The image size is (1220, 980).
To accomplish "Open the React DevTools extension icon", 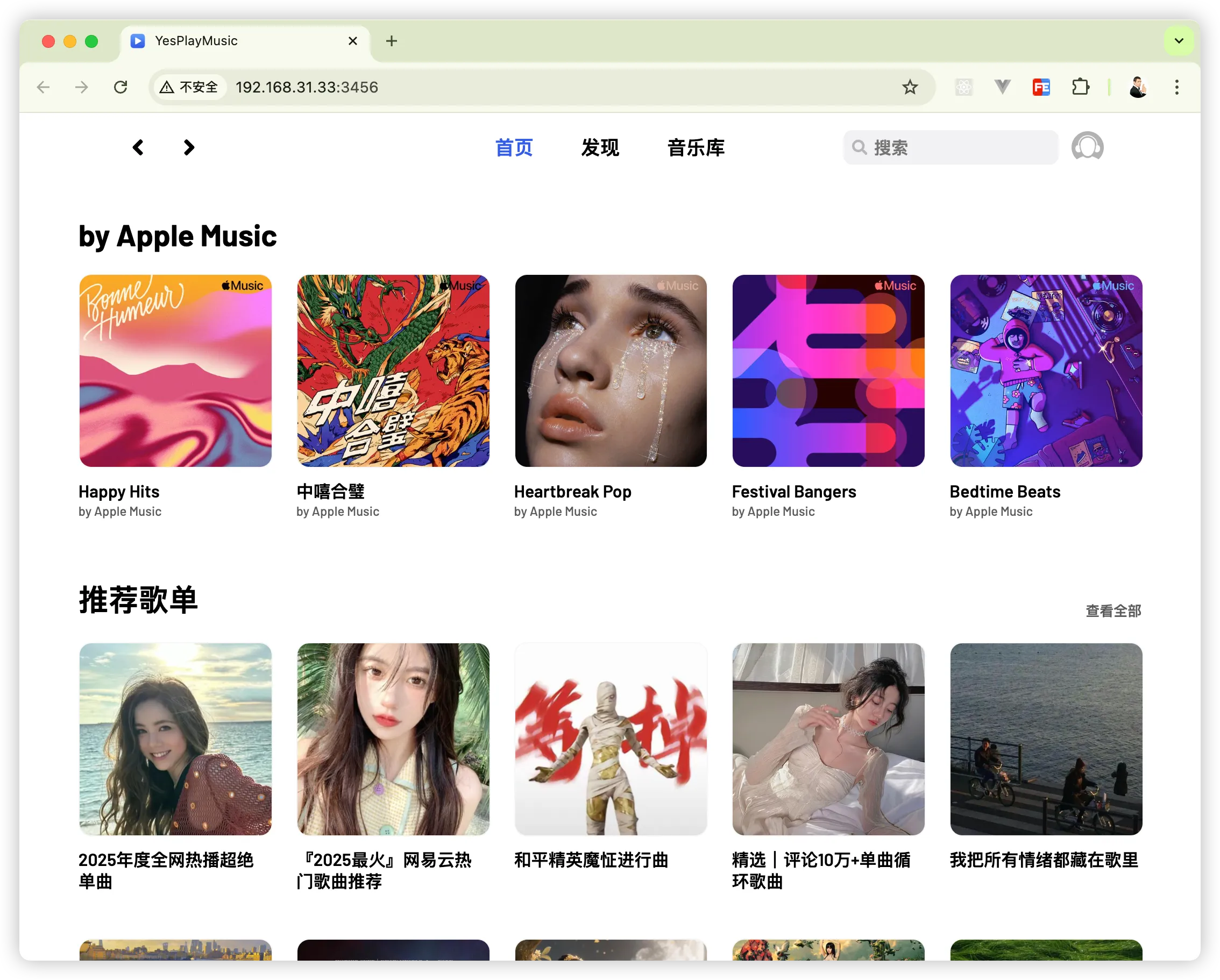I will pos(963,87).
